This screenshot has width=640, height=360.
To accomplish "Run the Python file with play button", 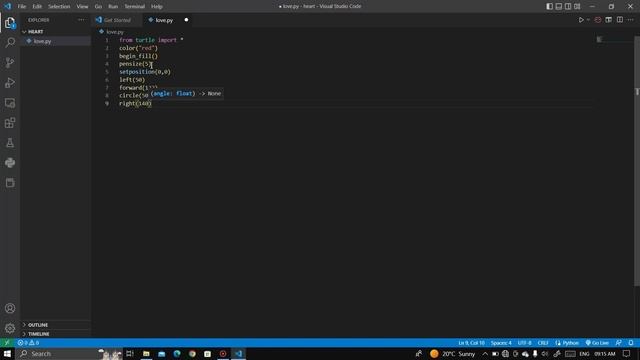I will (581, 20).
